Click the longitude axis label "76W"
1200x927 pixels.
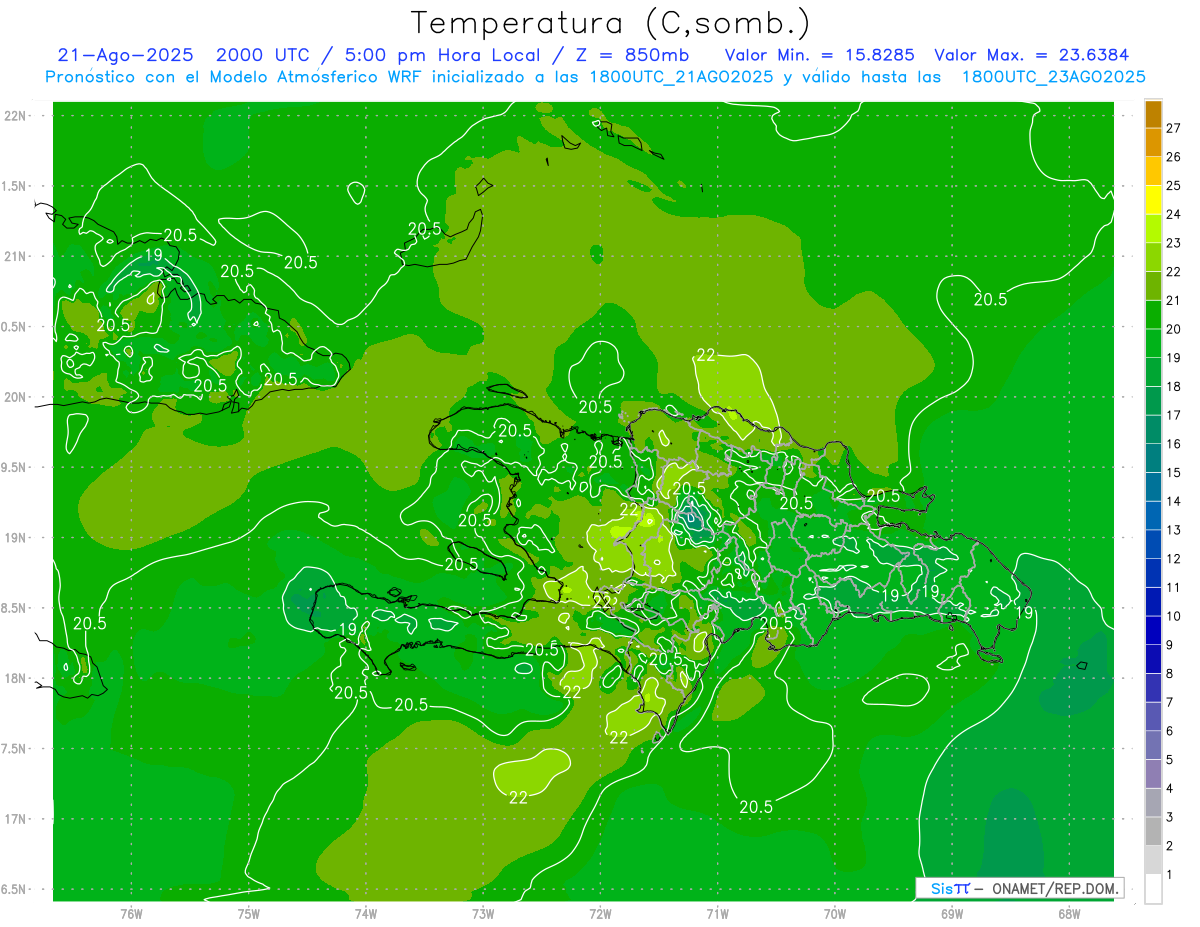point(131,913)
